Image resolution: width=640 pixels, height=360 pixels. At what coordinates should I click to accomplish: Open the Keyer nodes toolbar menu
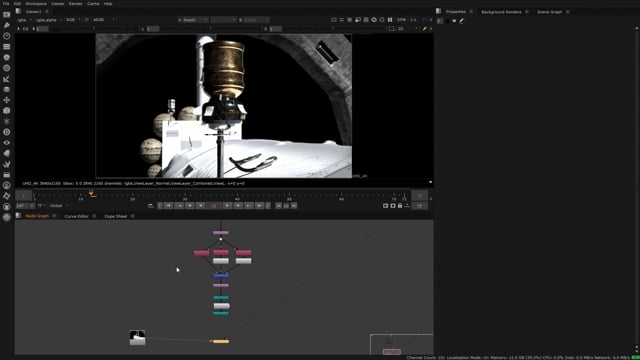(x=7, y=79)
